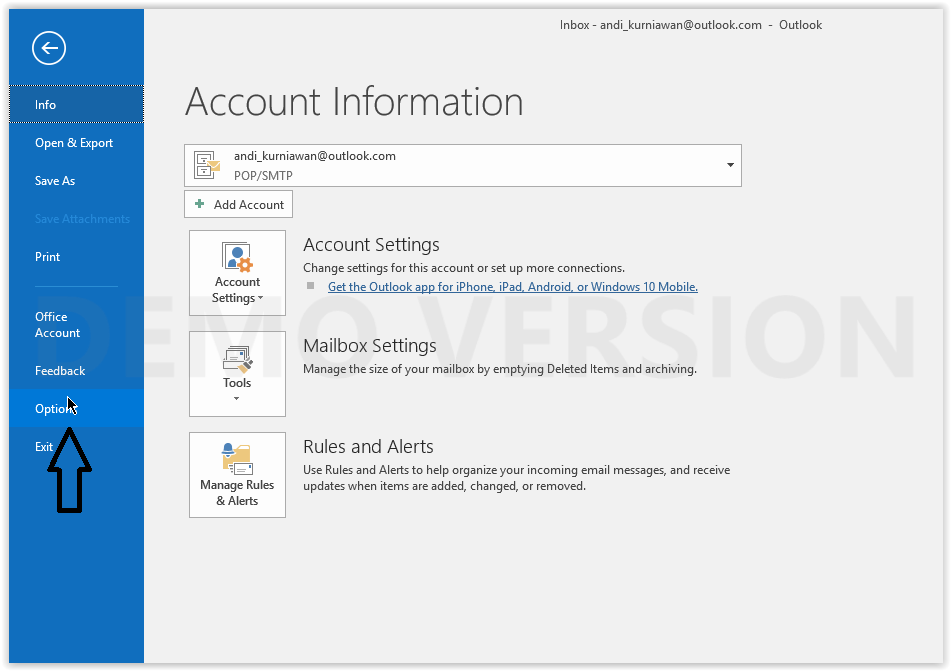The image size is (951, 671).
Task: Click the window title 'Inbox - andi_kurniawan@outlook.com'
Action: tap(660, 25)
